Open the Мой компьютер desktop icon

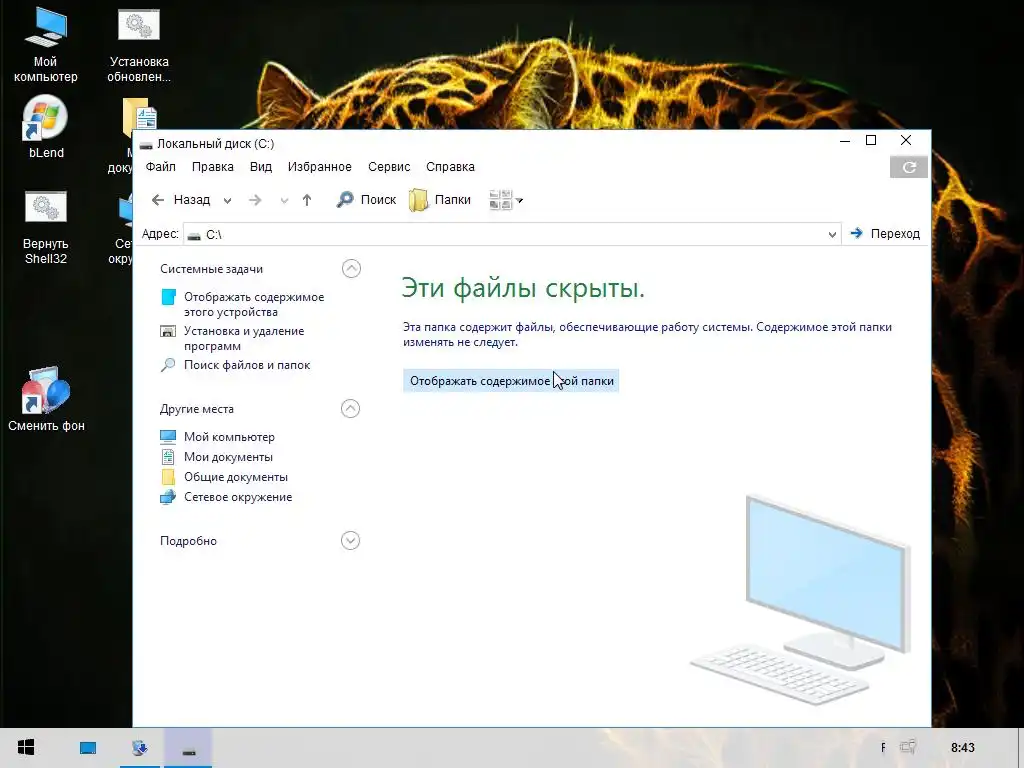click(x=46, y=46)
